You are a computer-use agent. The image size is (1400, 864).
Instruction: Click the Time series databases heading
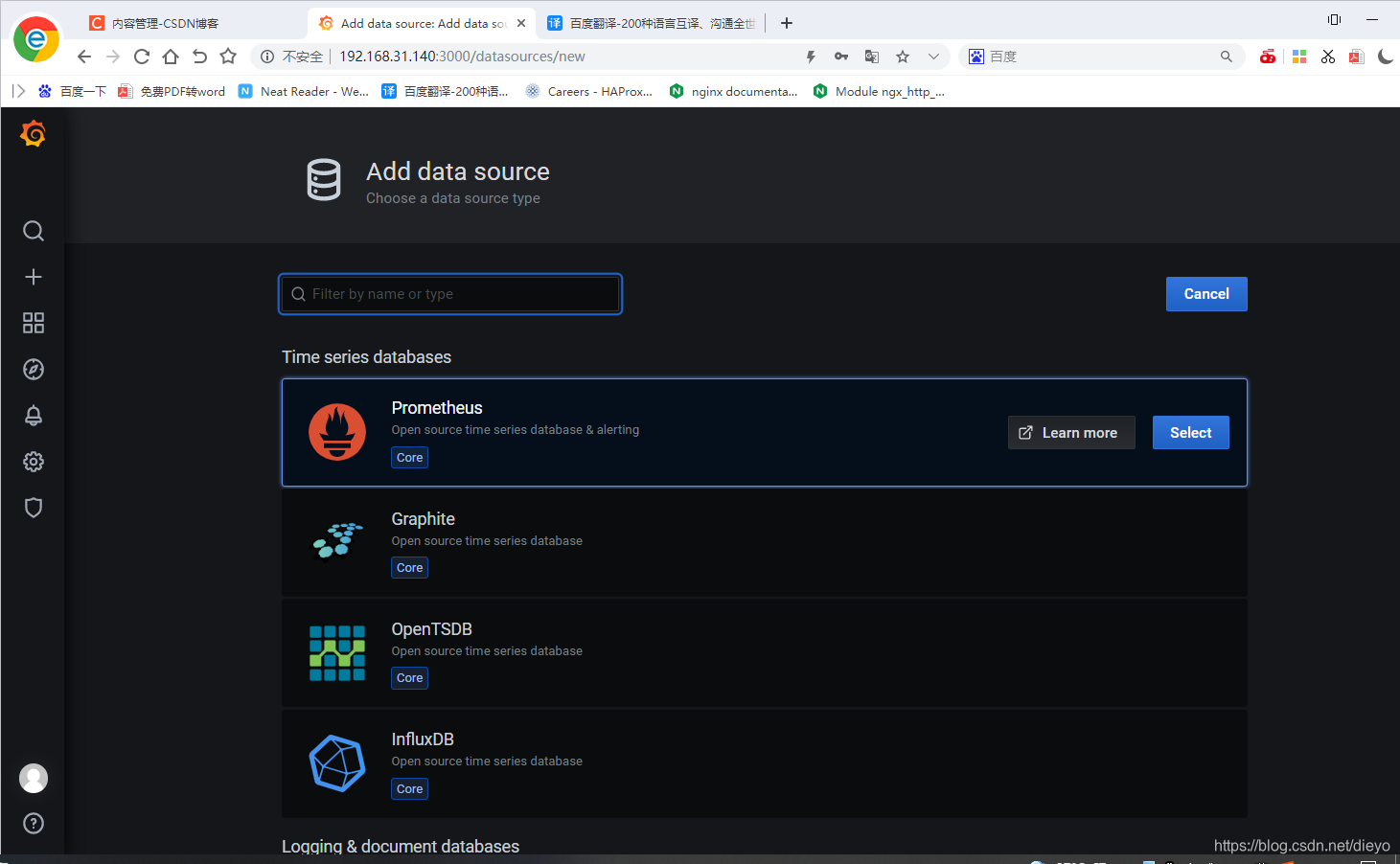[x=366, y=356]
